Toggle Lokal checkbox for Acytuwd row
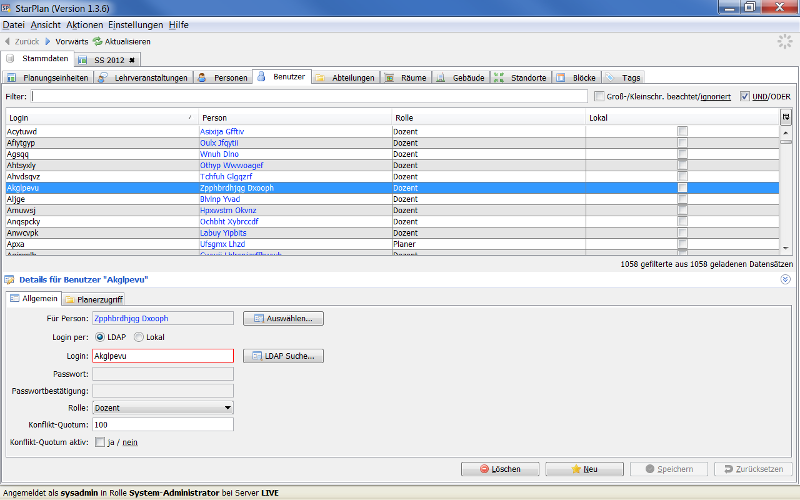 (682, 131)
